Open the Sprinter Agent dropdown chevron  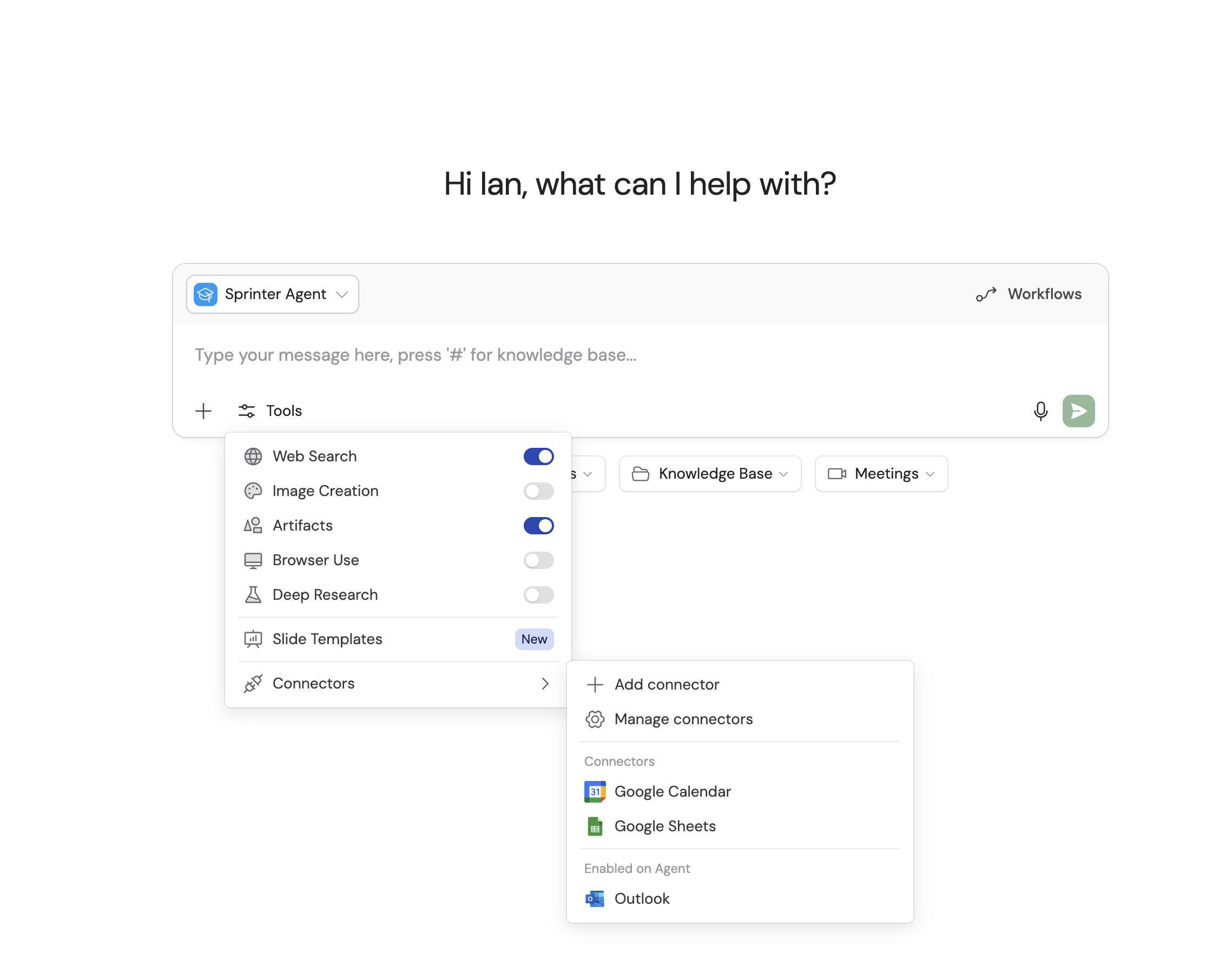coord(342,294)
